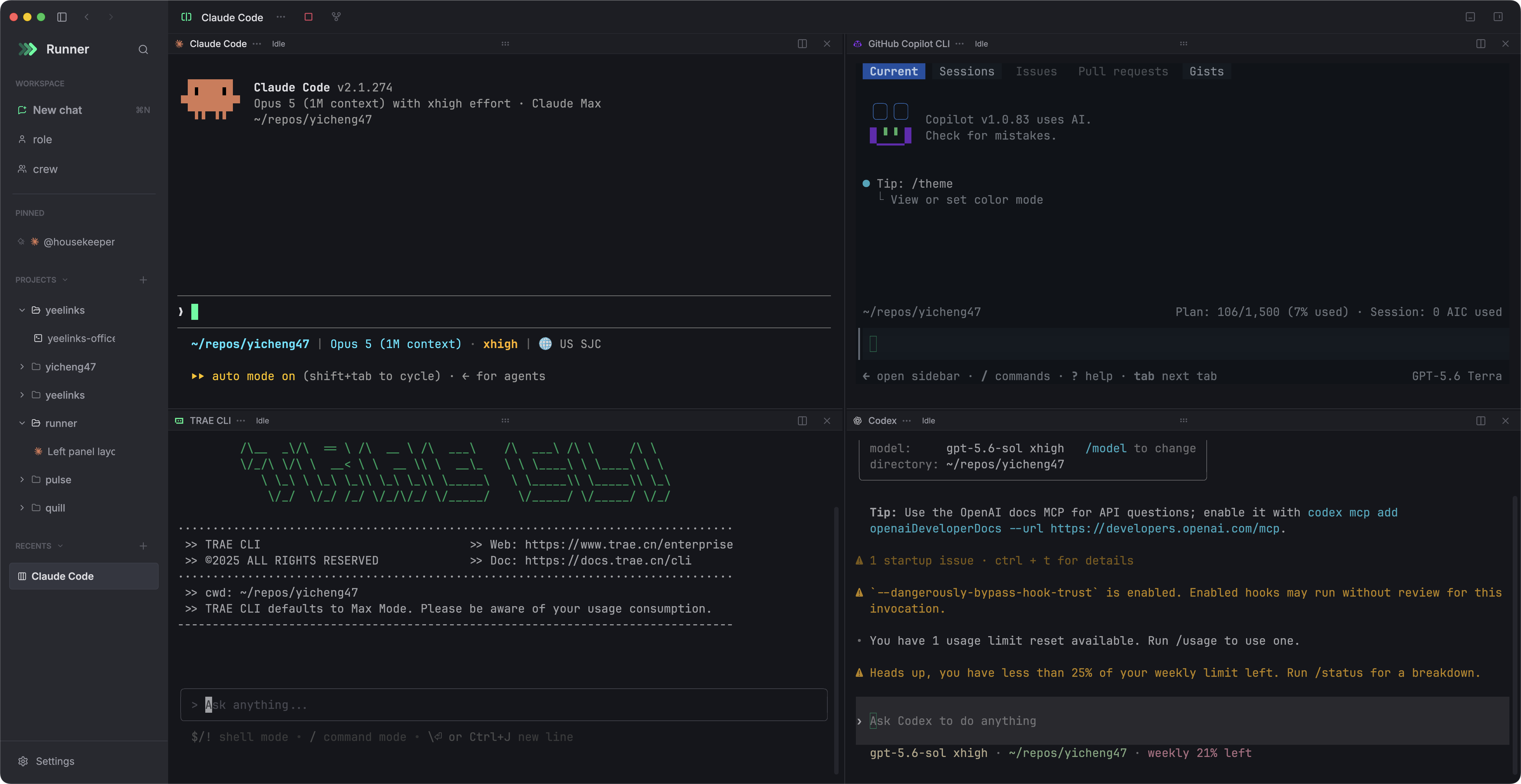The image size is (1521, 784).
Task: Split the Codex pane
Action: (x=1480, y=421)
